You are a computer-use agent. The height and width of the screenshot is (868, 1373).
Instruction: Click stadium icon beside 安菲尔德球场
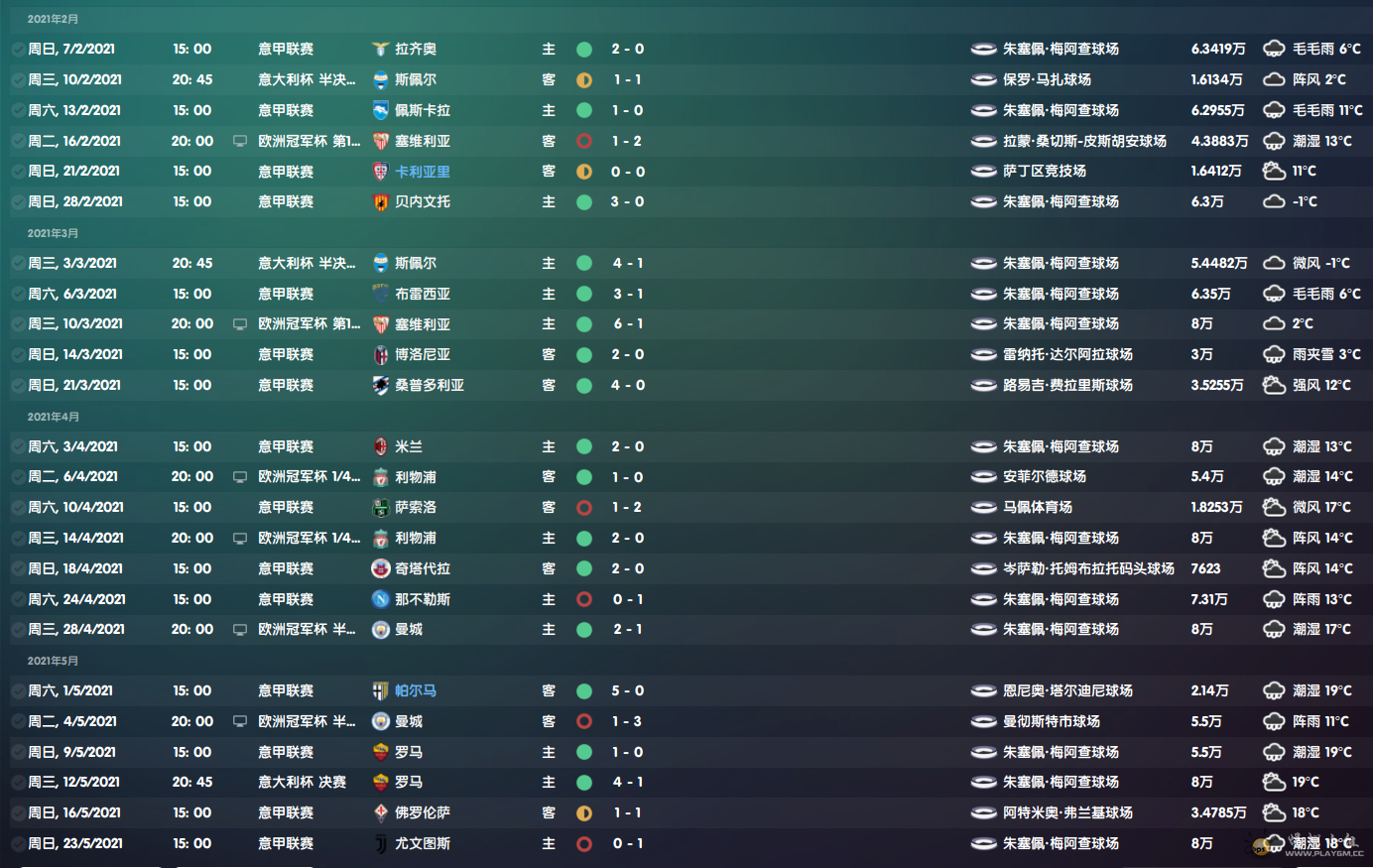(x=983, y=477)
